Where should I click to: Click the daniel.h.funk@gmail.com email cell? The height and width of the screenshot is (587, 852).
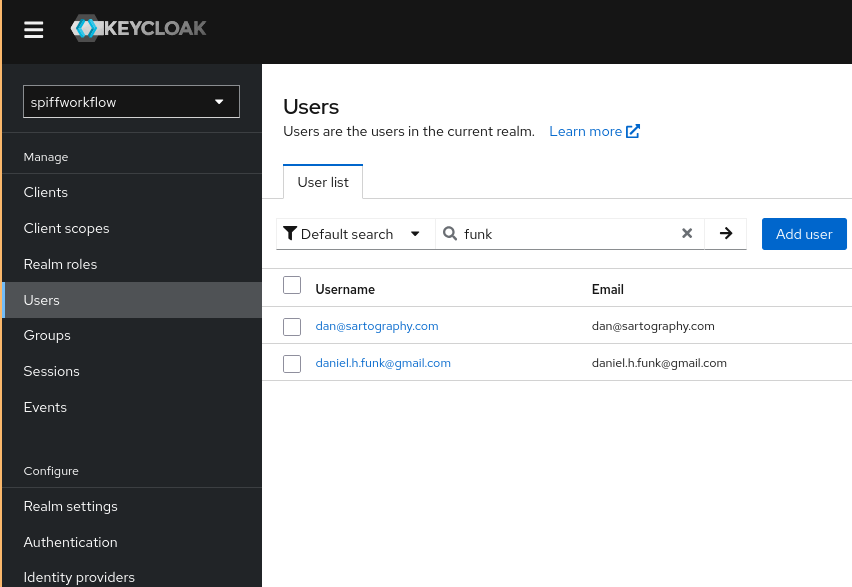click(x=659, y=363)
